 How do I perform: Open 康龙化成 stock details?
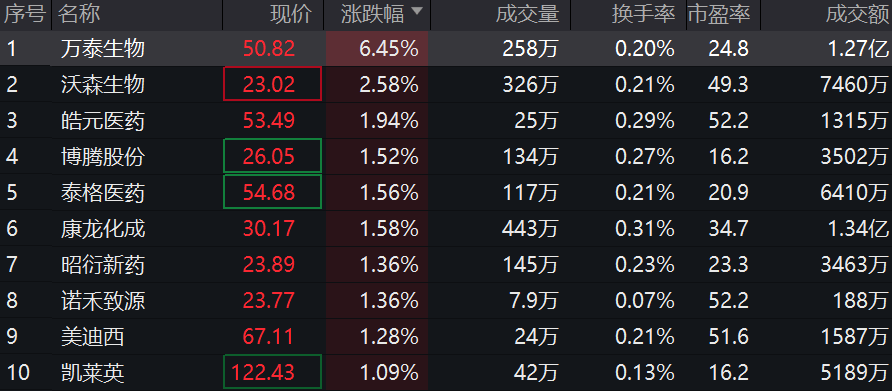[103, 229]
